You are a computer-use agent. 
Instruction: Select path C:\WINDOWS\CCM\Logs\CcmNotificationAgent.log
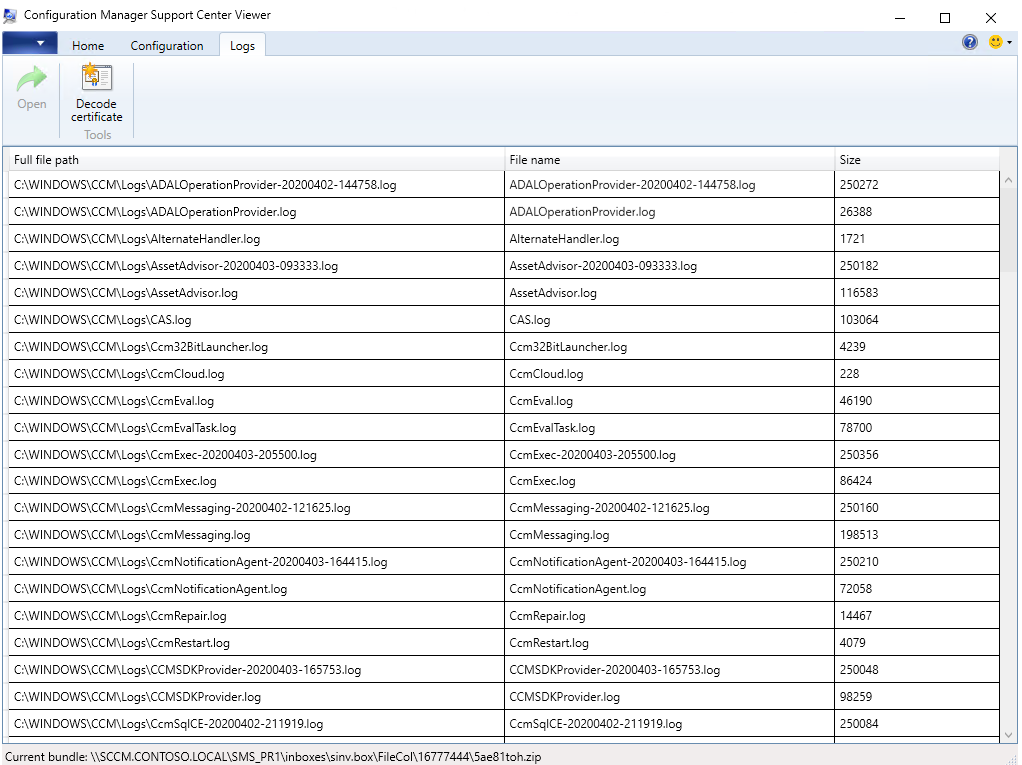tap(151, 589)
